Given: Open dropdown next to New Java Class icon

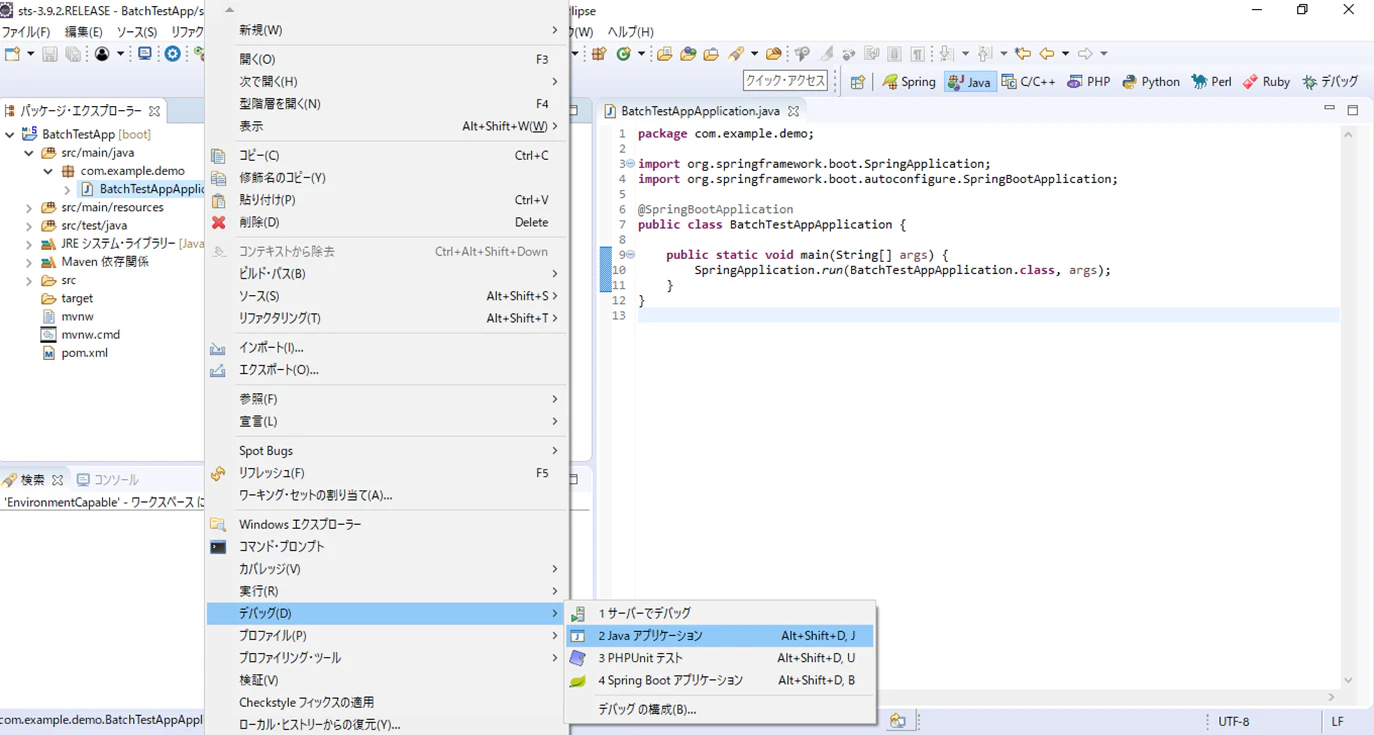Looking at the screenshot, I should [640, 54].
